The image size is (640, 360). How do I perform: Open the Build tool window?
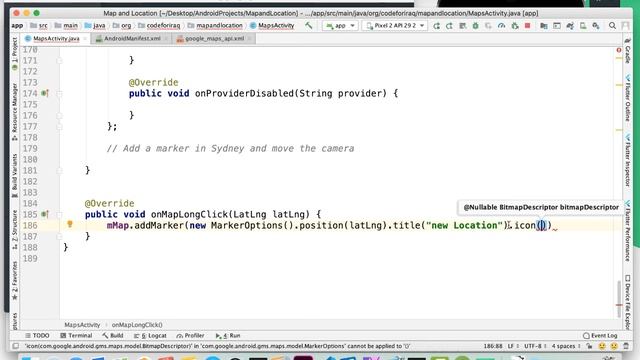[x=113, y=336]
